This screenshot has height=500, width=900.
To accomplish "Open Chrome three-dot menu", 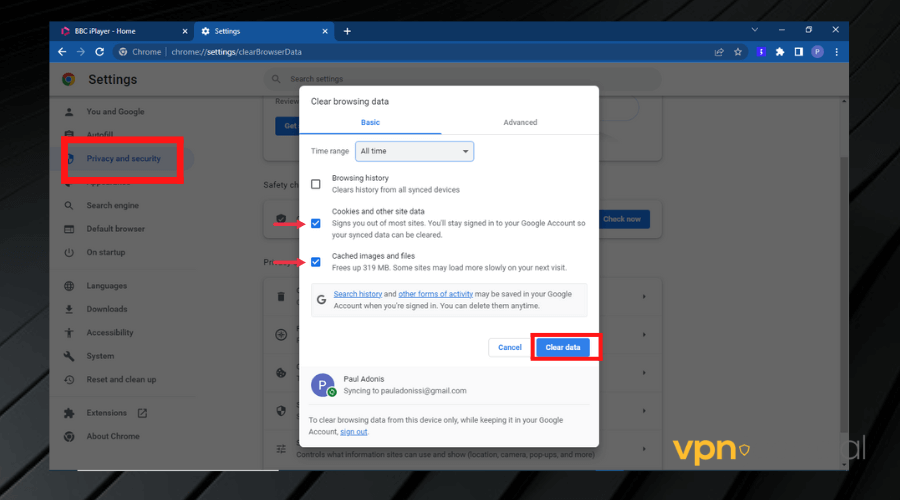I will coord(836,52).
